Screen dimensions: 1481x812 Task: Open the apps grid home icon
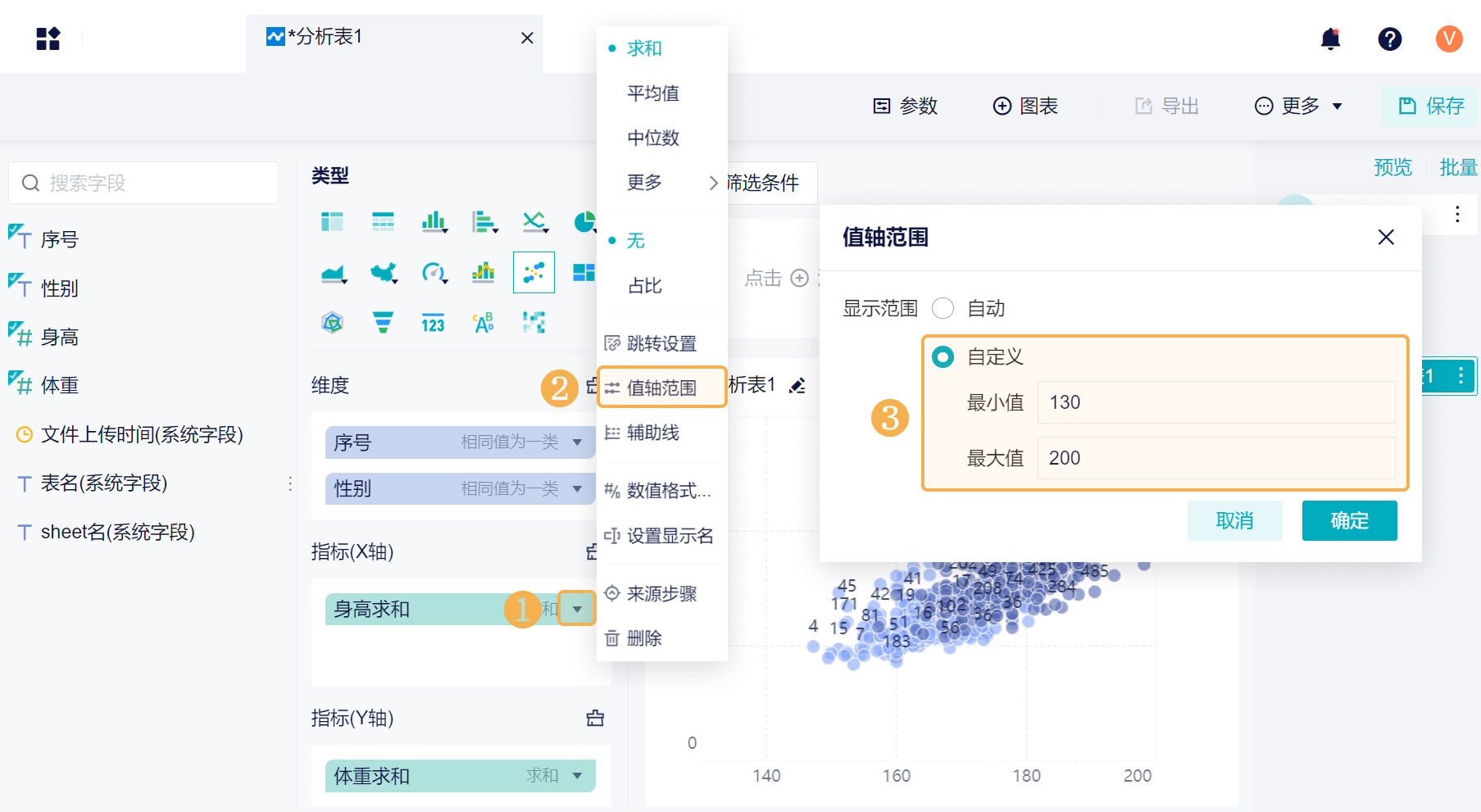point(48,39)
